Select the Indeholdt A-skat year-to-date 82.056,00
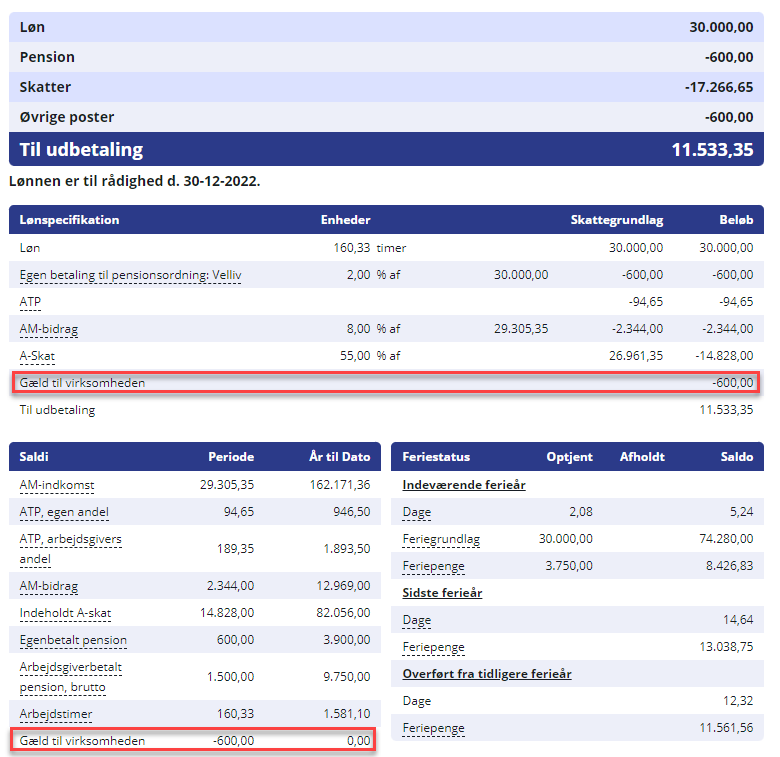Viewport: 780px width, 757px height. [x=343, y=613]
